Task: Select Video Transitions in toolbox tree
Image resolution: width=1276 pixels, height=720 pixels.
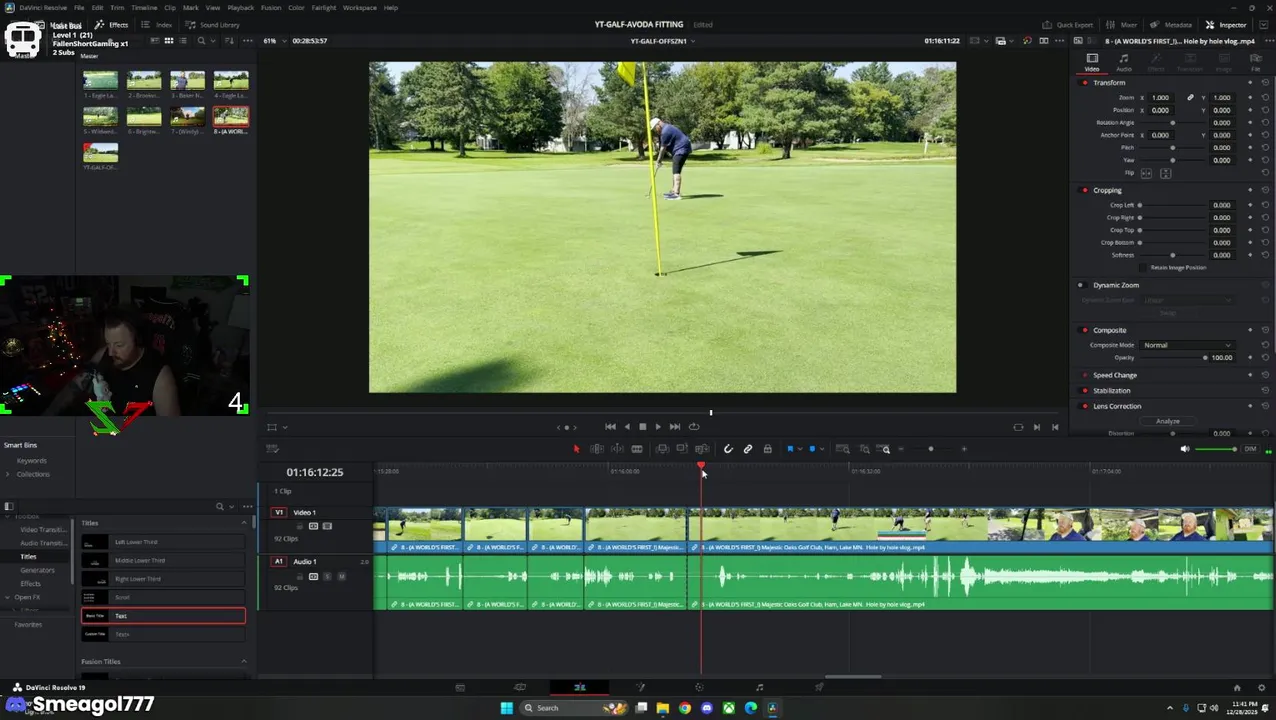Action: click(43, 530)
